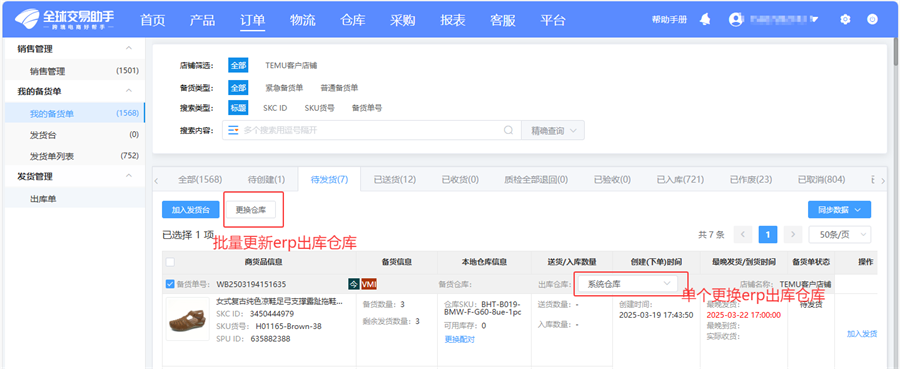
Task: Uncheck order WB2503194151635 checkbox
Action: 170,284
